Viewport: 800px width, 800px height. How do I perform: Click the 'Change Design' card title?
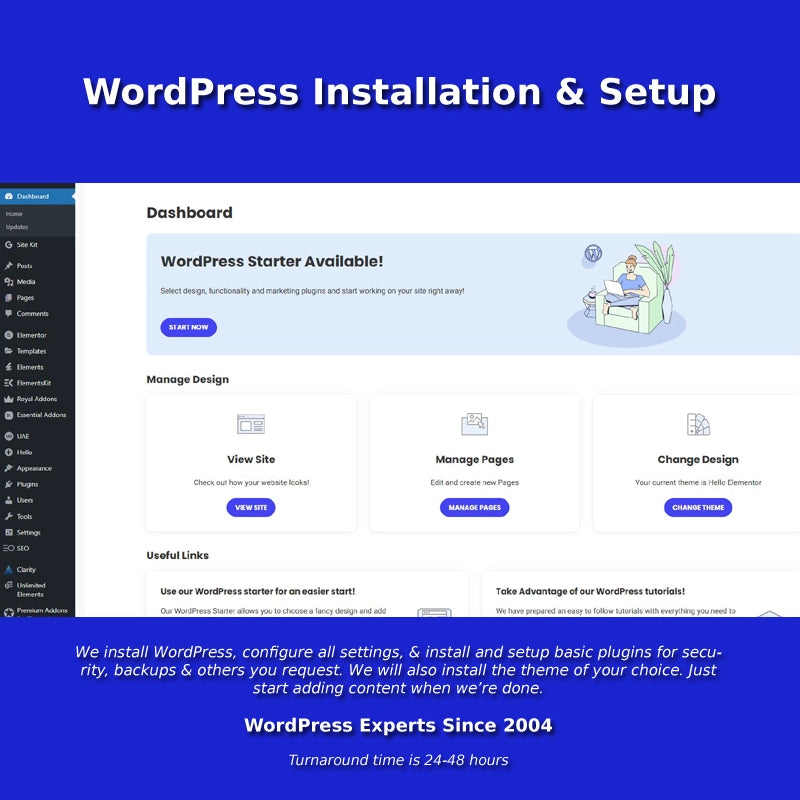pos(698,460)
